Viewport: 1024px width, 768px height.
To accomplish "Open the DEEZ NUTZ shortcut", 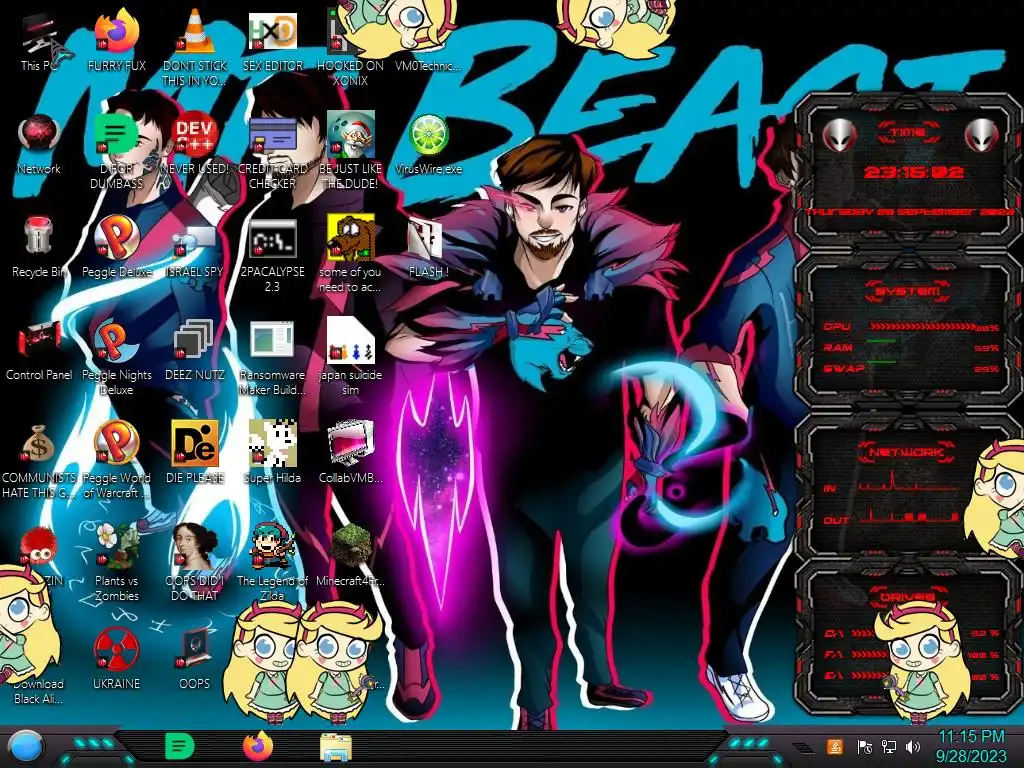I will click(x=195, y=350).
